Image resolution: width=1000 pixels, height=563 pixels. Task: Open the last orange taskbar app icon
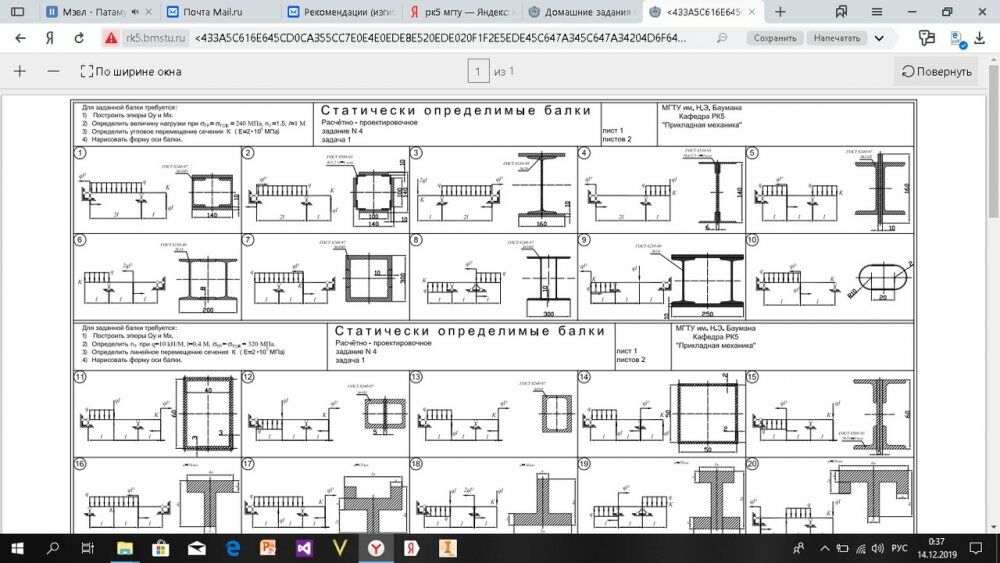[x=448, y=548]
